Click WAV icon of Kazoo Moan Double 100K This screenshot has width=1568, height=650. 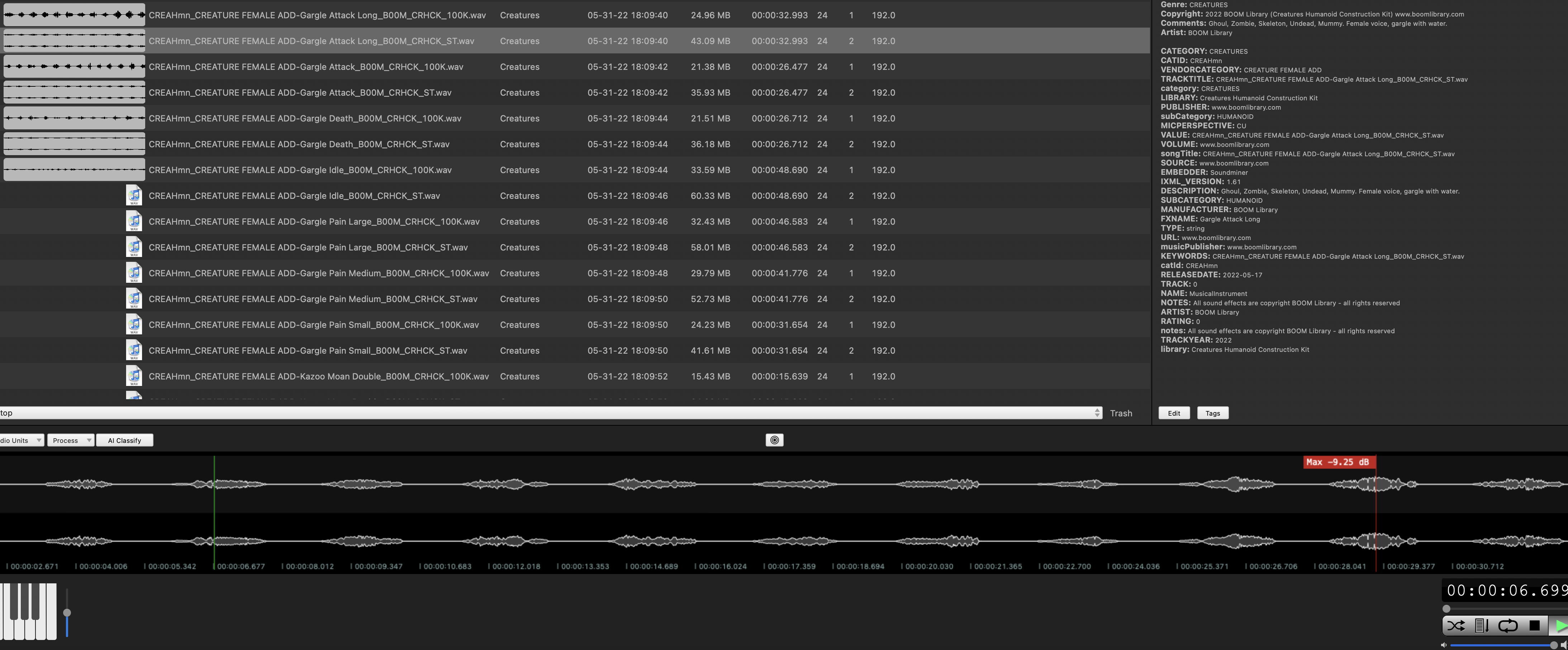point(134,376)
